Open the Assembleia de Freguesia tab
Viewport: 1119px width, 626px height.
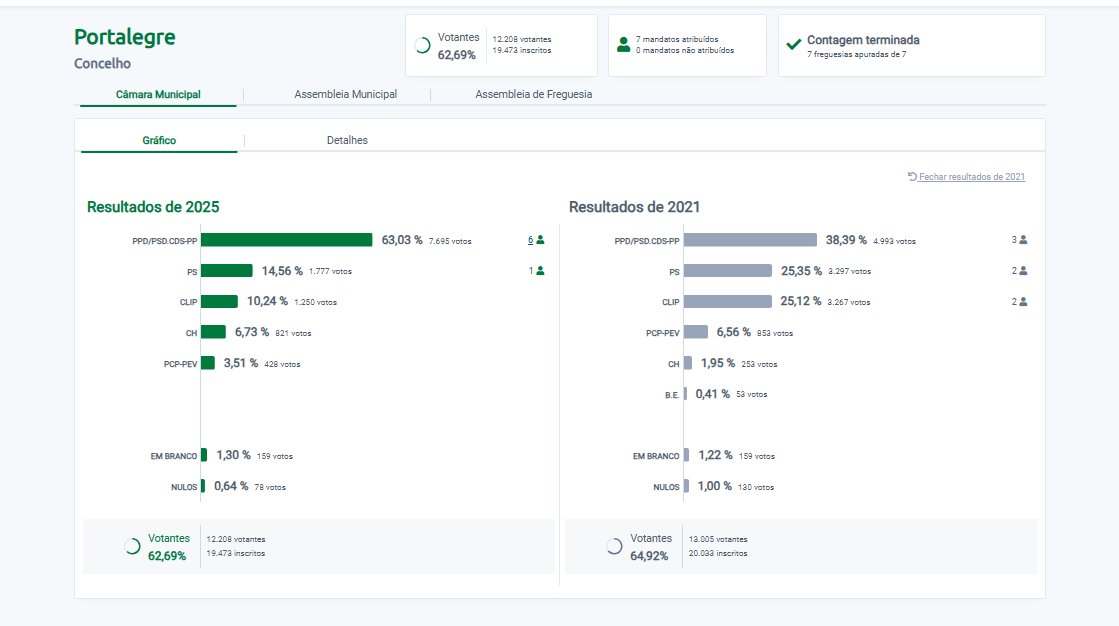pyautogui.click(x=533, y=94)
